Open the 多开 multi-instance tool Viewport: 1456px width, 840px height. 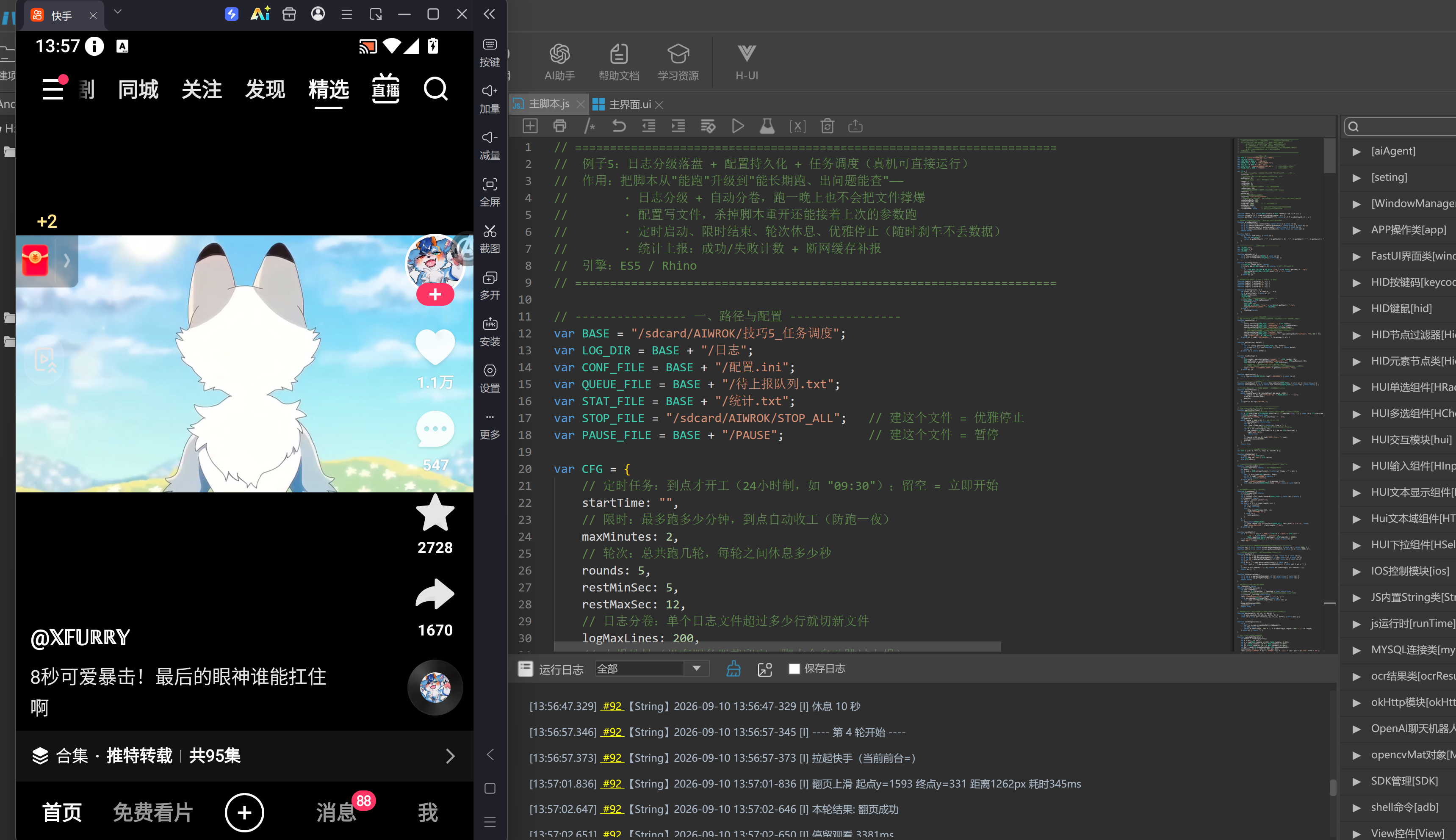coord(490,286)
